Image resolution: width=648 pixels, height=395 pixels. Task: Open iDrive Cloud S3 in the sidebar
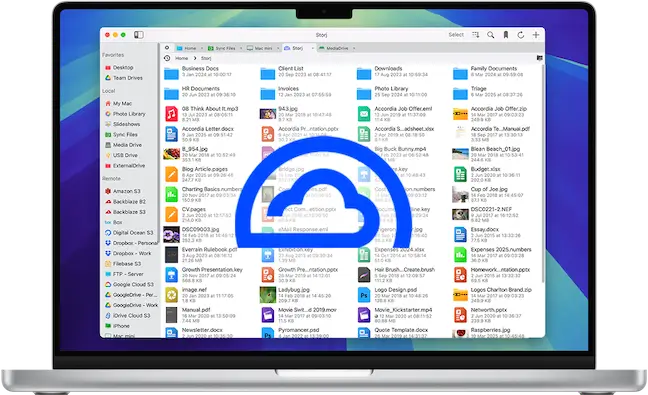(x=128, y=315)
